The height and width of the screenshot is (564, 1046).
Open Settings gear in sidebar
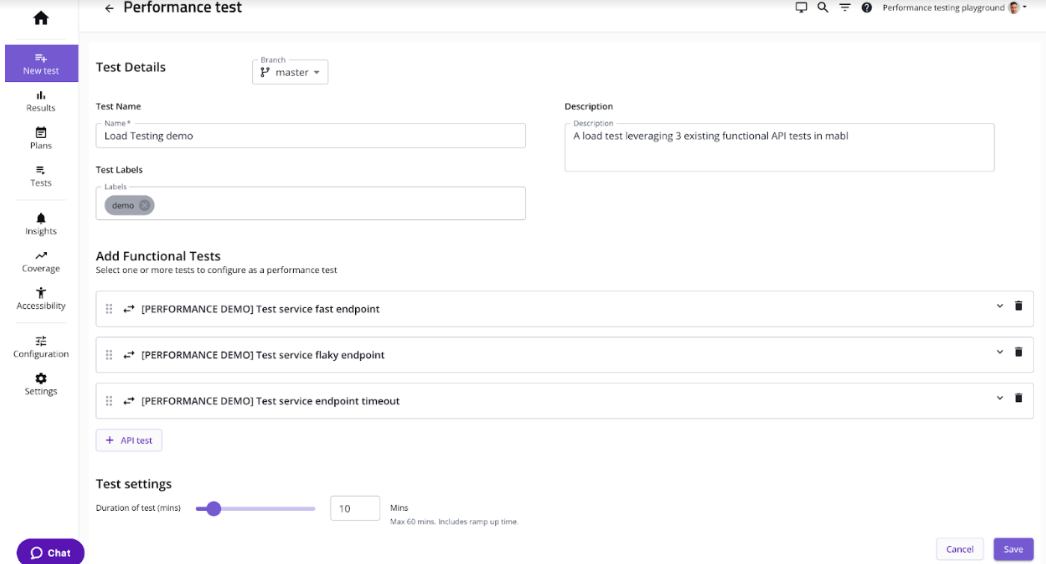click(x=41, y=384)
